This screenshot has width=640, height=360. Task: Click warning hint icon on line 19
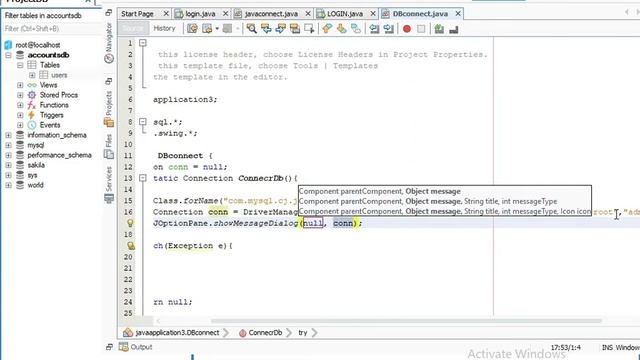[x=131, y=246]
